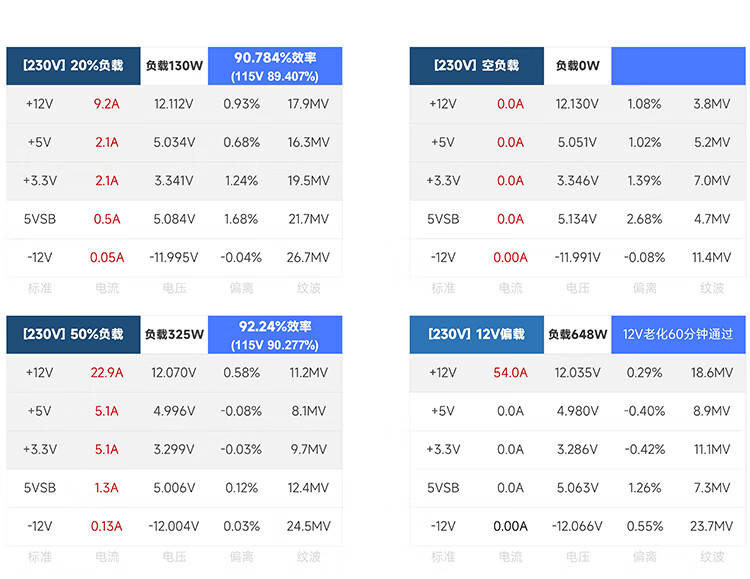Select the [230V] 12V偏载 table header
Screen dimensions: 750x579
477,334
